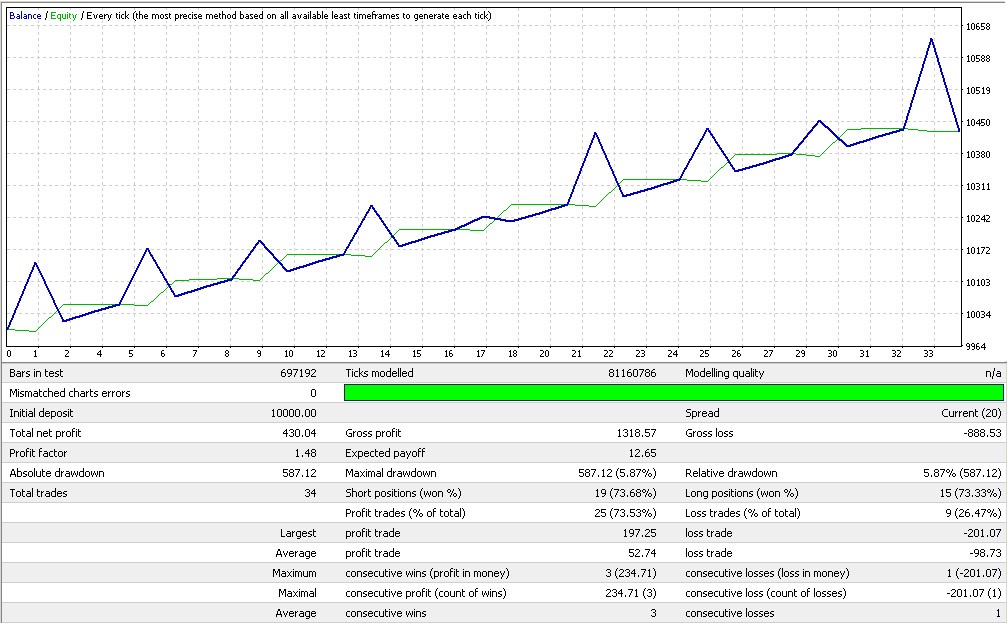This screenshot has width=1007, height=623.
Task: Click the highest balance peak on chart
Action: click(931, 40)
